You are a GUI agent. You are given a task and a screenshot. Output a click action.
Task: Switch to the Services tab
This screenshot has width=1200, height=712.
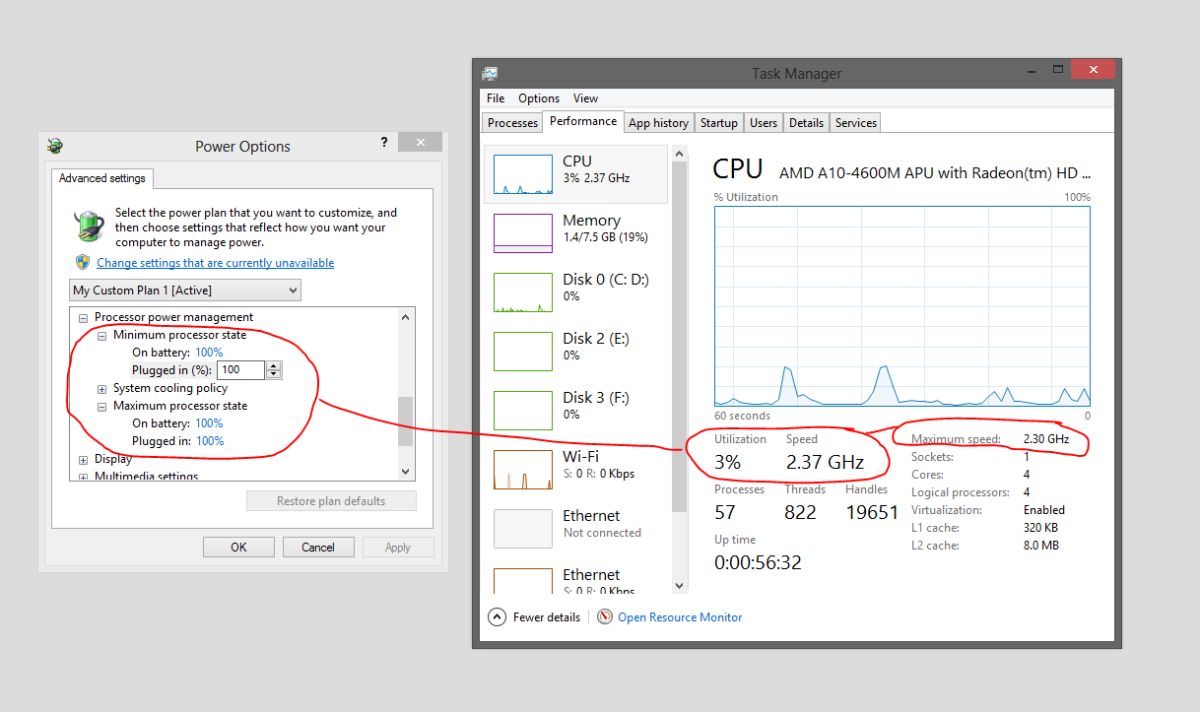tap(856, 123)
